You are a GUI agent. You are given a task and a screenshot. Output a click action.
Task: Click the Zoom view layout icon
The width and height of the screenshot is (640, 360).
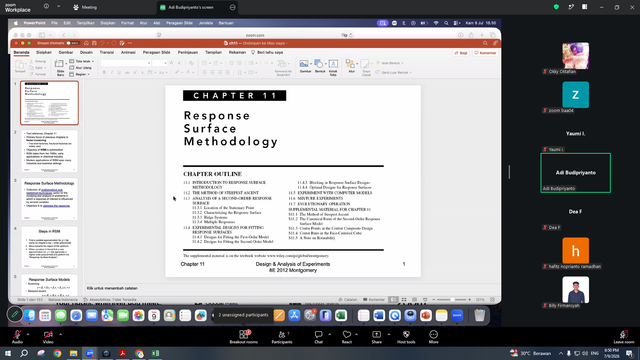coord(584,7)
